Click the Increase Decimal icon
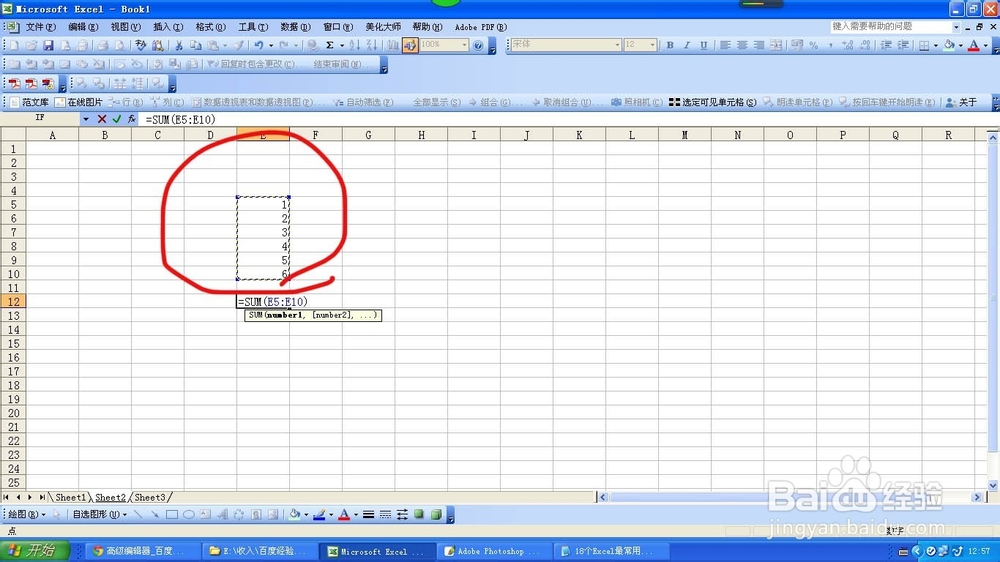The width and height of the screenshot is (1000, 562). [848, 45]
